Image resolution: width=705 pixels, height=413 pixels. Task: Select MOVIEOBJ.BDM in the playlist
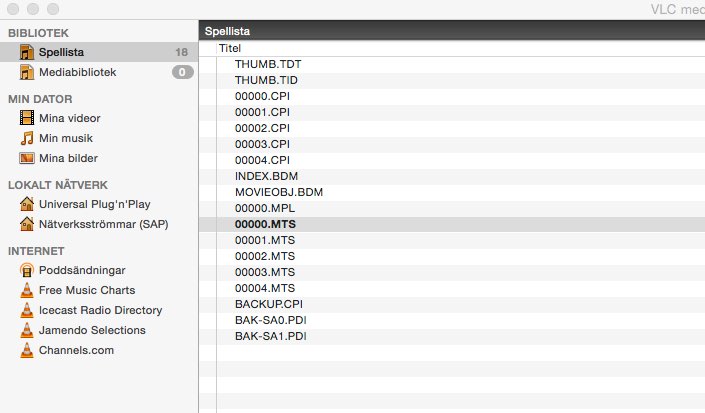[279, 192]
